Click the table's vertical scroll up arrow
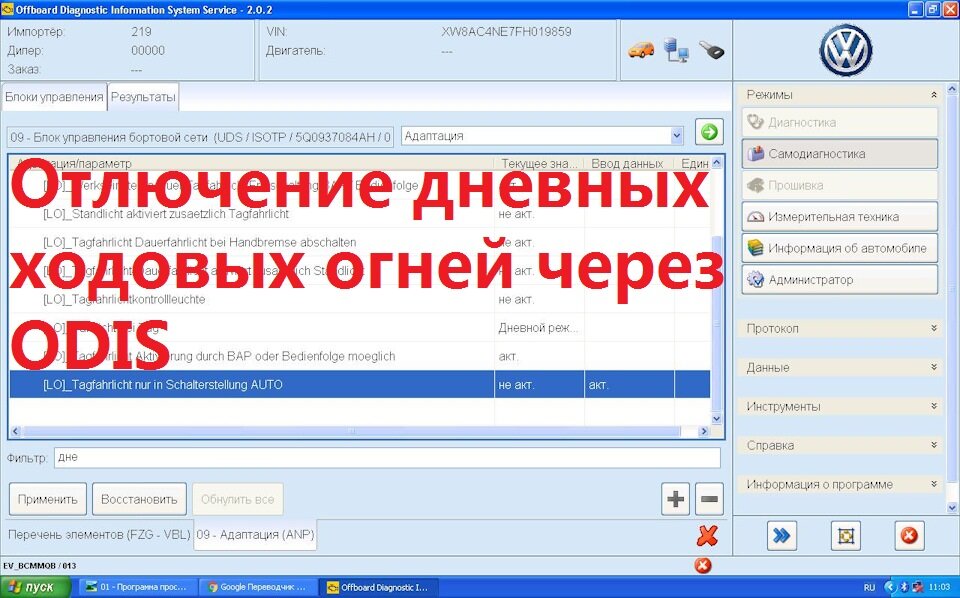Screen dimensions: 960x598 717,163
